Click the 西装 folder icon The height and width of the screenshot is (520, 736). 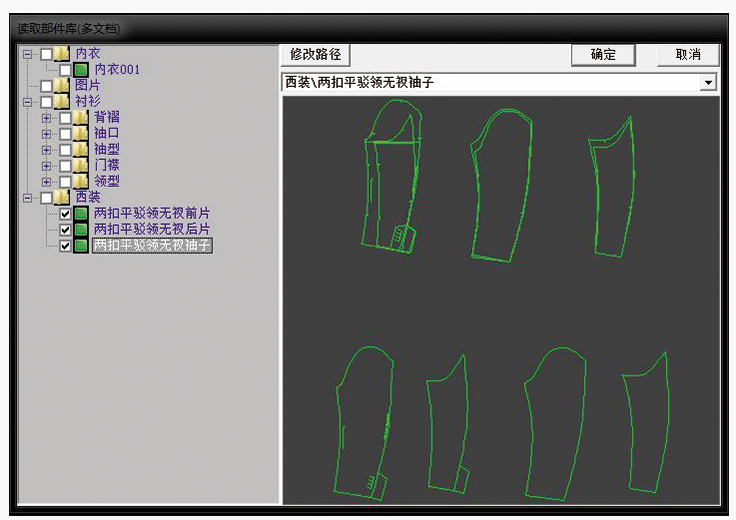tap(63, 198)
